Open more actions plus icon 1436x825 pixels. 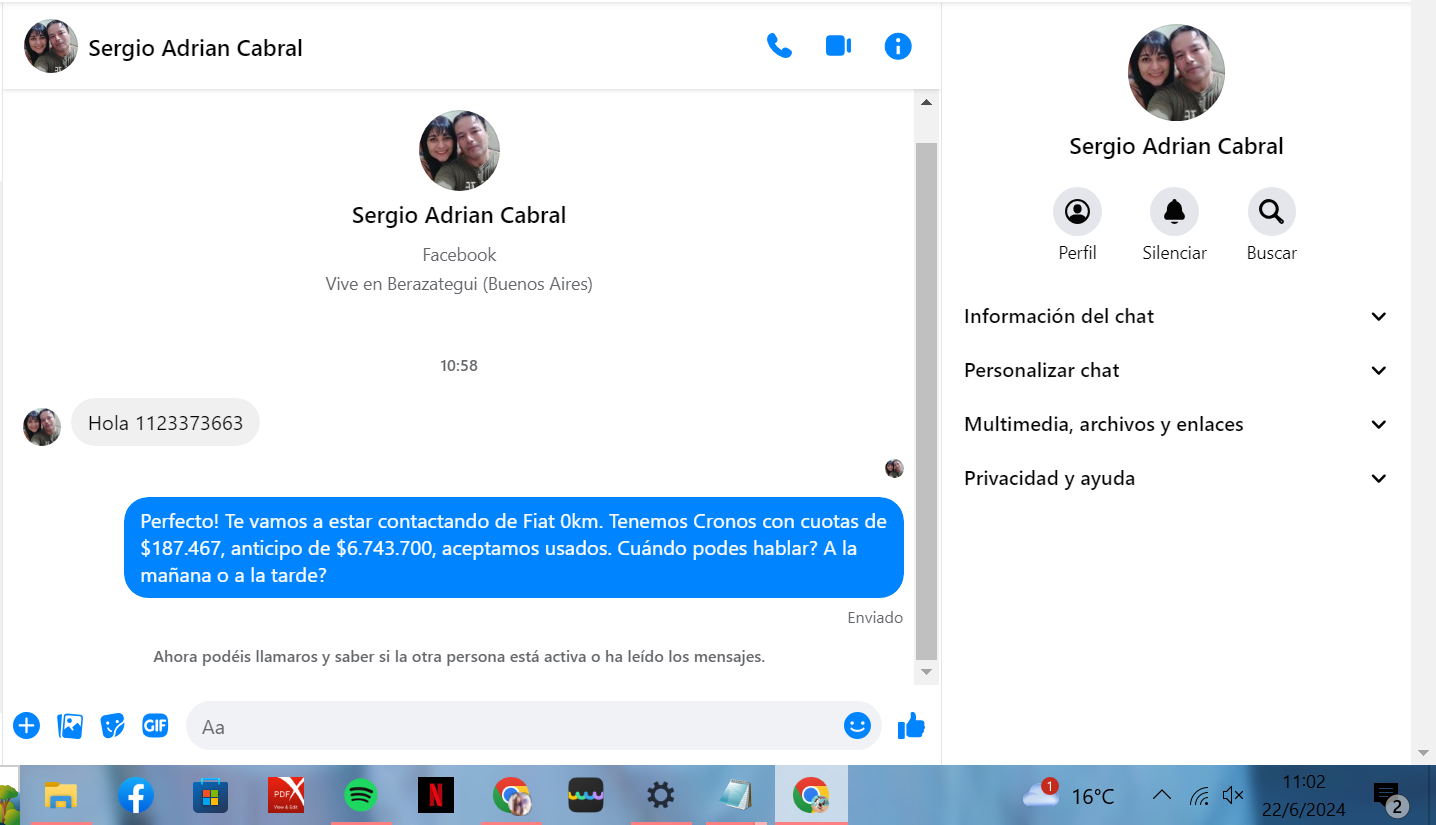tap(26, 726)
